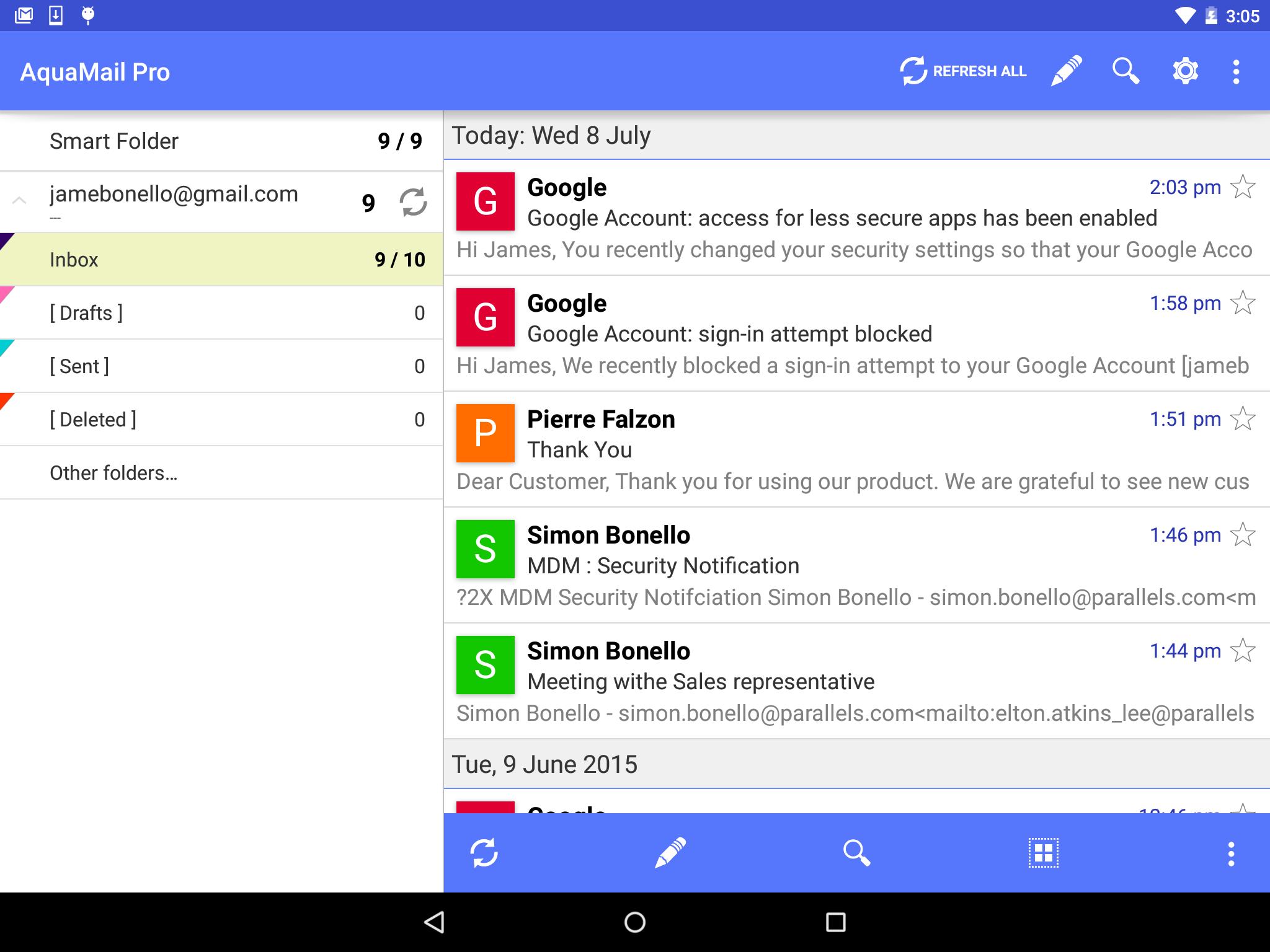This screenshot has width=1270, height=952.
Task: Tap the search icon in the bottom toolbar
Action: pos(856,852)
